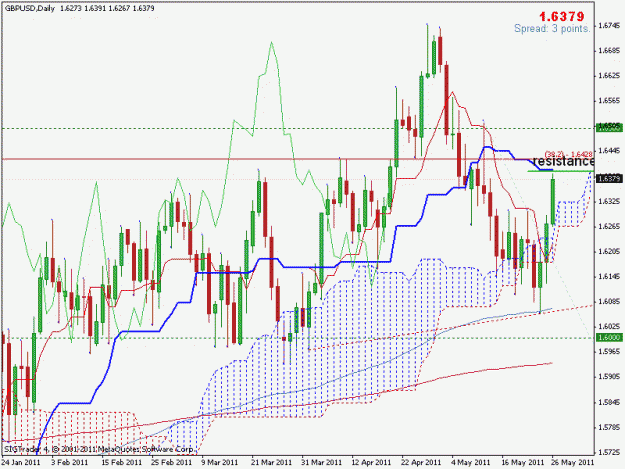
Task: Select the pink horizontal Fibonacci line
Action: [x=297, y=159]
